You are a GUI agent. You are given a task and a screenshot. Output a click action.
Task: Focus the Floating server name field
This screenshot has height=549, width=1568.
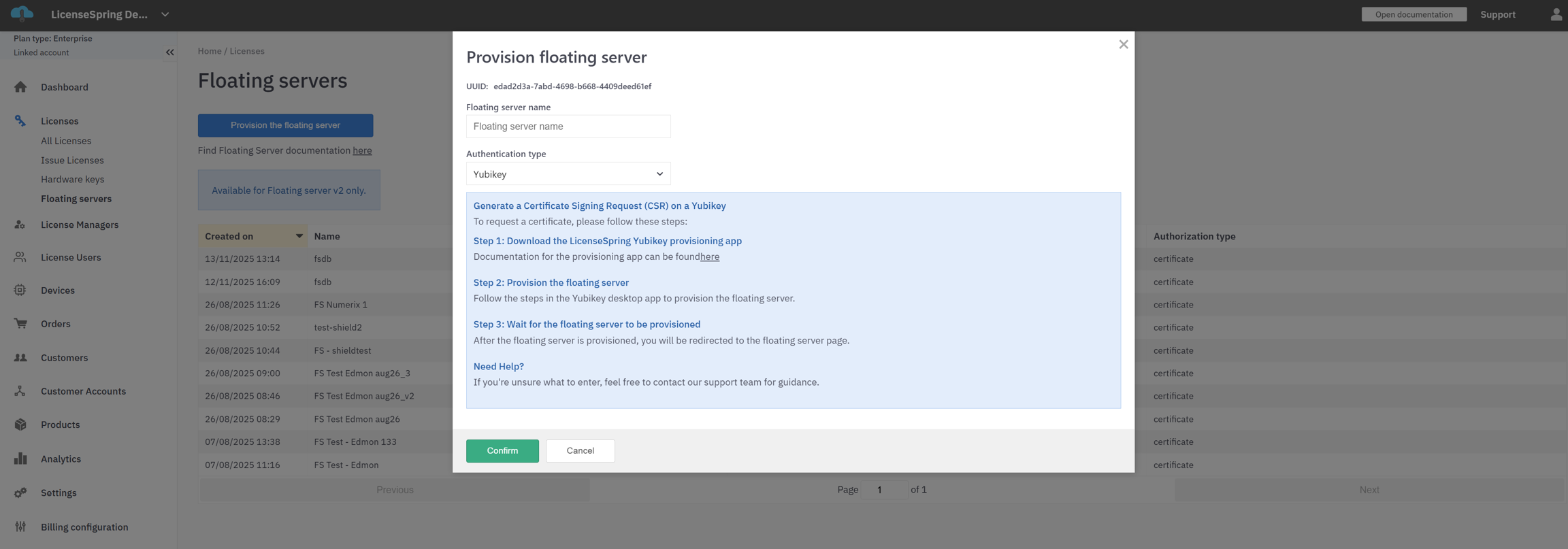568,127
